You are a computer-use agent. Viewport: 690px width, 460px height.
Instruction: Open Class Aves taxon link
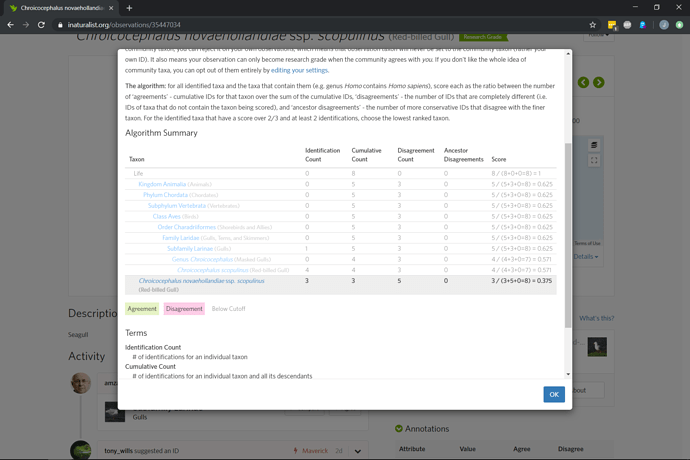(166, 217)
